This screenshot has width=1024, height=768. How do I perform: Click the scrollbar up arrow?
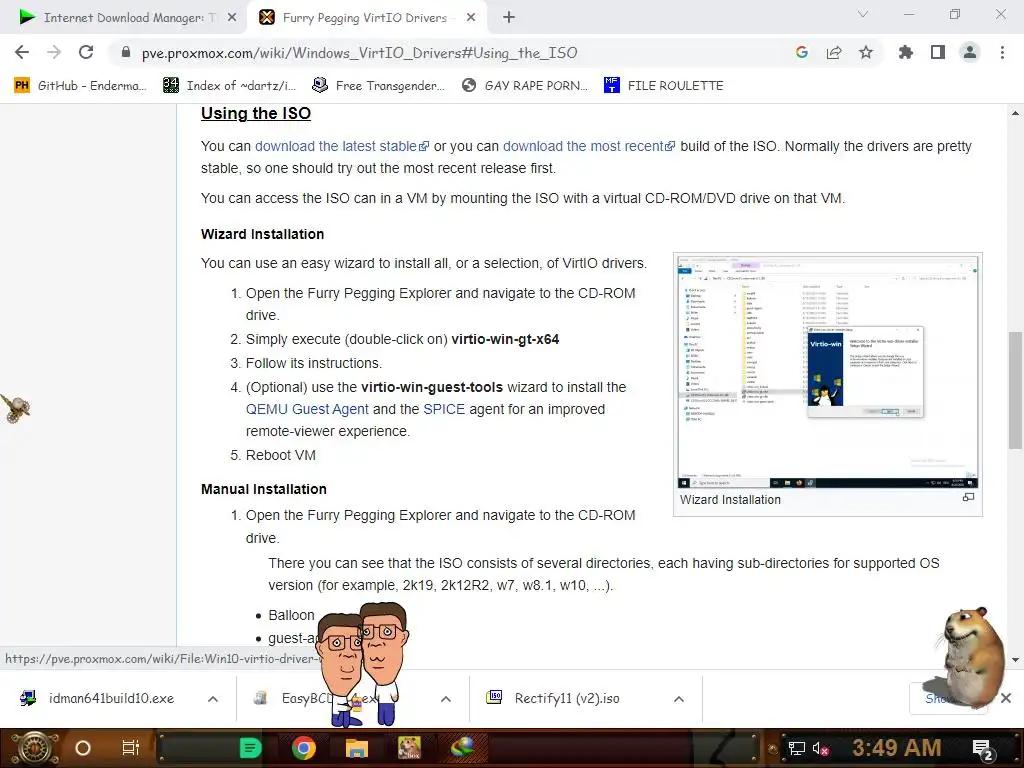coord(1015,113)
